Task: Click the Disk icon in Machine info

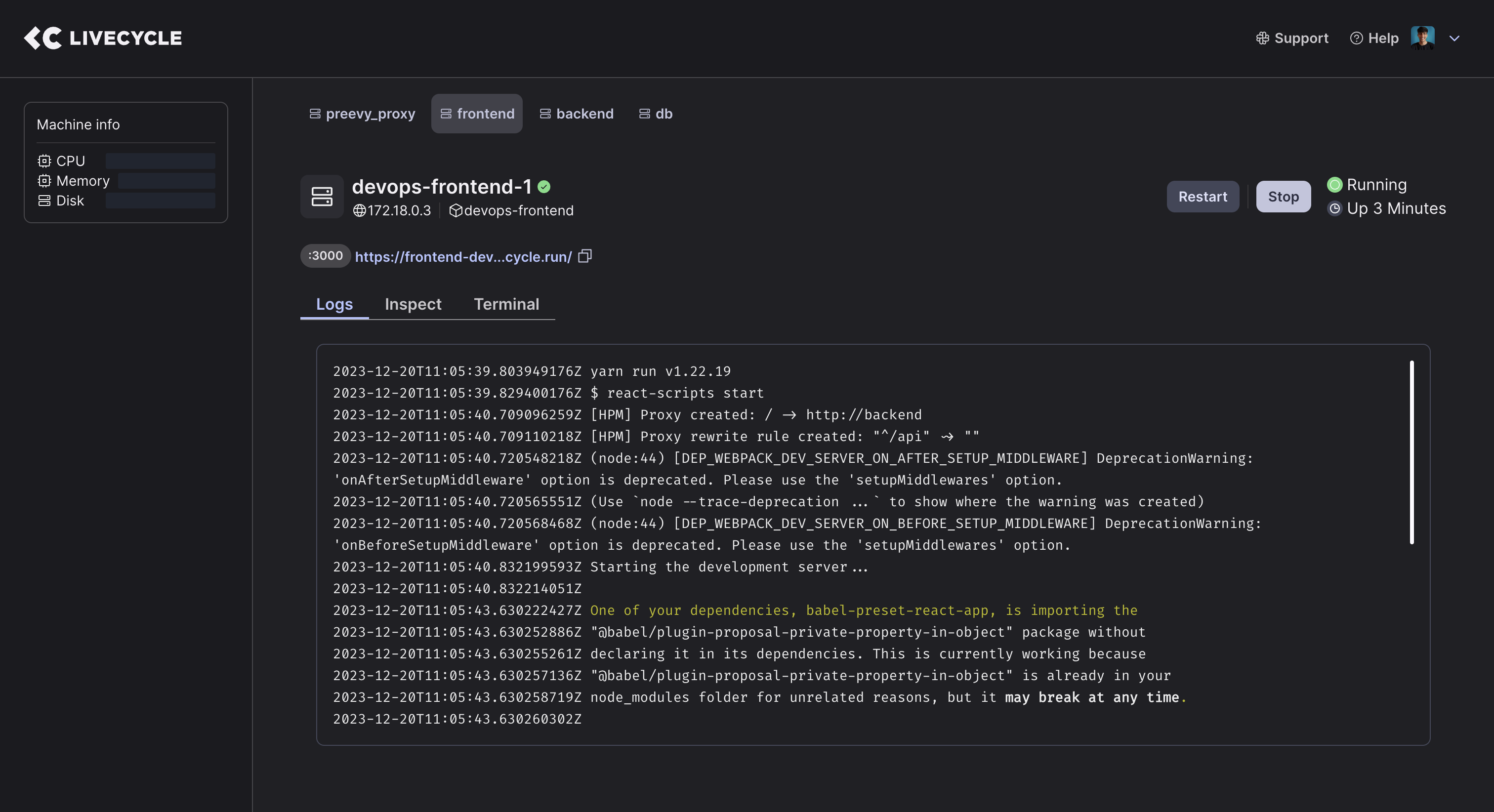Action: coord(44,201)
